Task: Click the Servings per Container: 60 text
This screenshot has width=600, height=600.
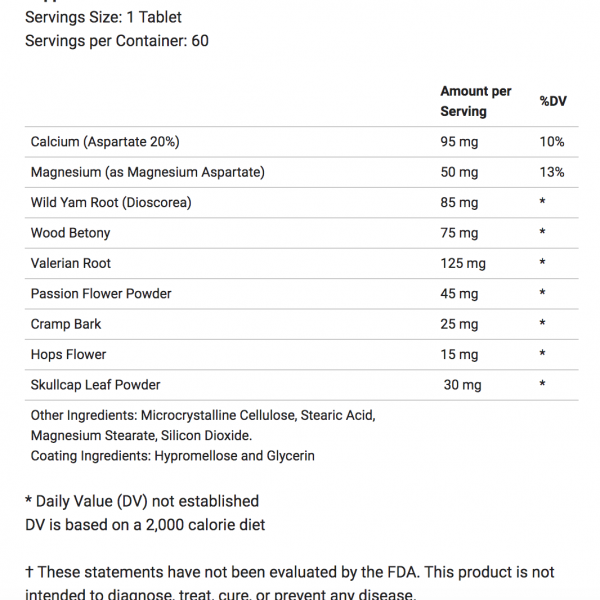Action: pos(116,41)
